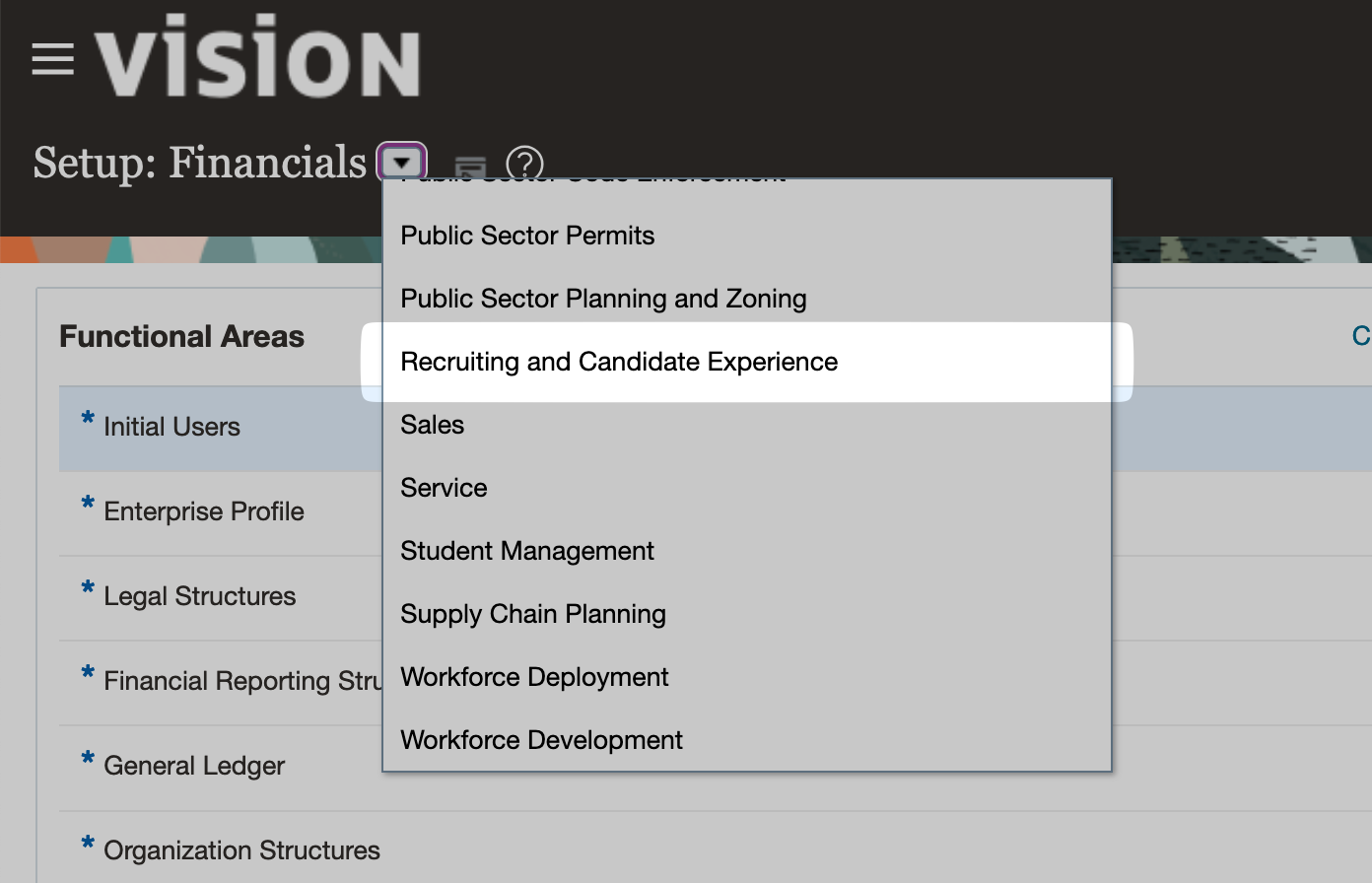The height and width of the screenshot is (883, 1372).
Task: Click the Vision logo
Action: point(258,59)
